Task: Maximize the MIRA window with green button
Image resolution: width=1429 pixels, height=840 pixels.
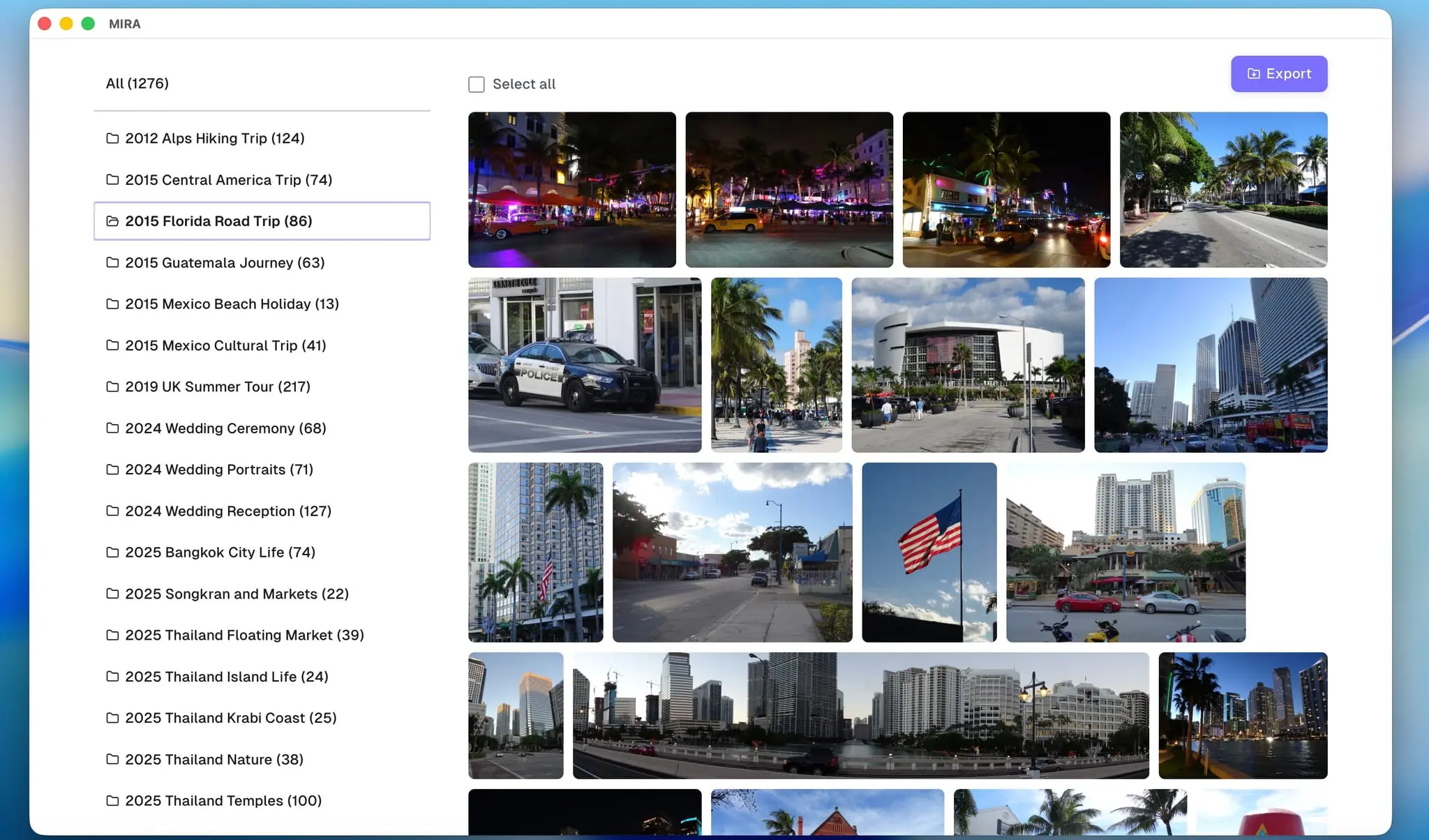Action: tap(88, 24)
